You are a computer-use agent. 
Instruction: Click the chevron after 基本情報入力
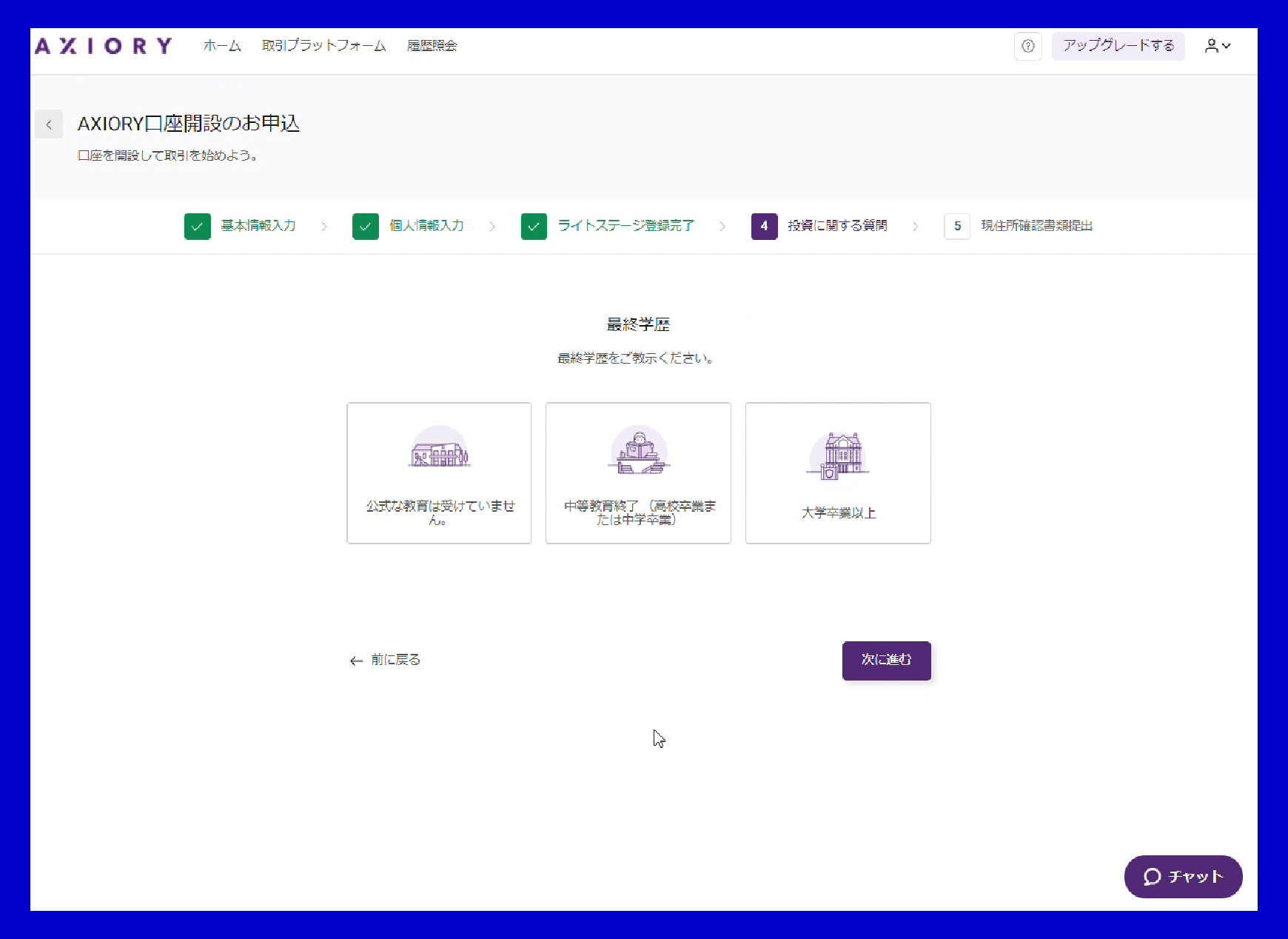324,227
